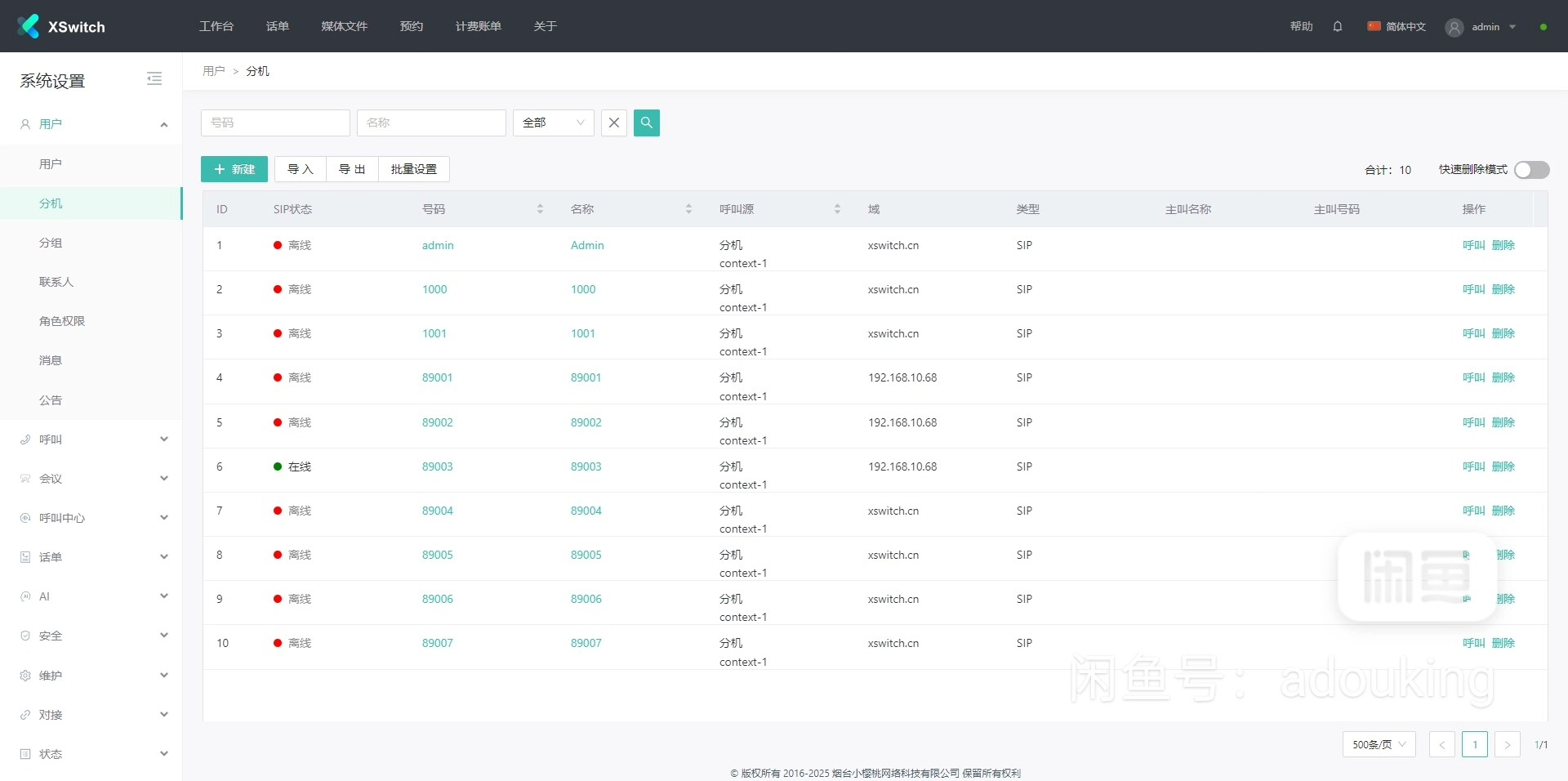Select 角色权限 in the sidebar
The width and height of the screenshot is (1568, 781).
[x=62, y=321]
